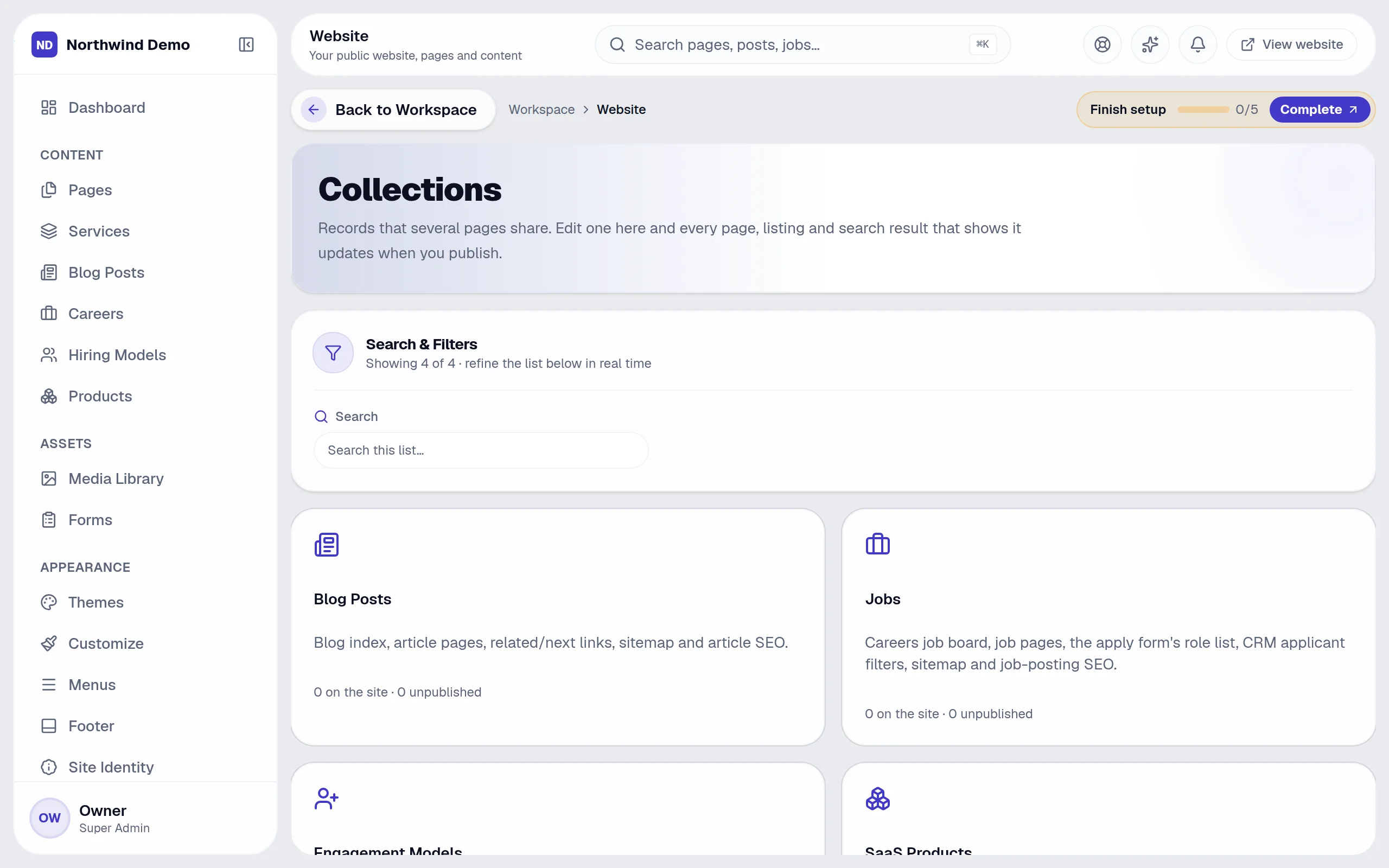
Task: Open Site Identity in the sidebar
Action: coord(145,768)
